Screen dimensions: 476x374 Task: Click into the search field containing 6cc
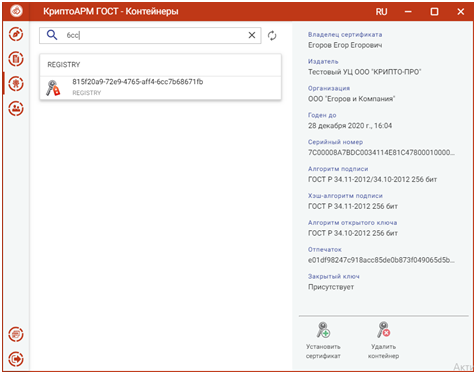[150, 35]
